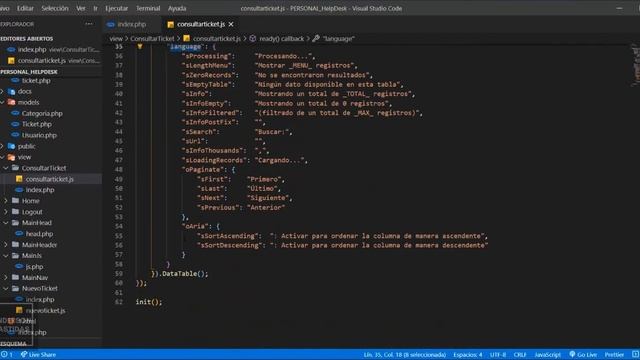Open the Ejecutar menu

[116, 8]
